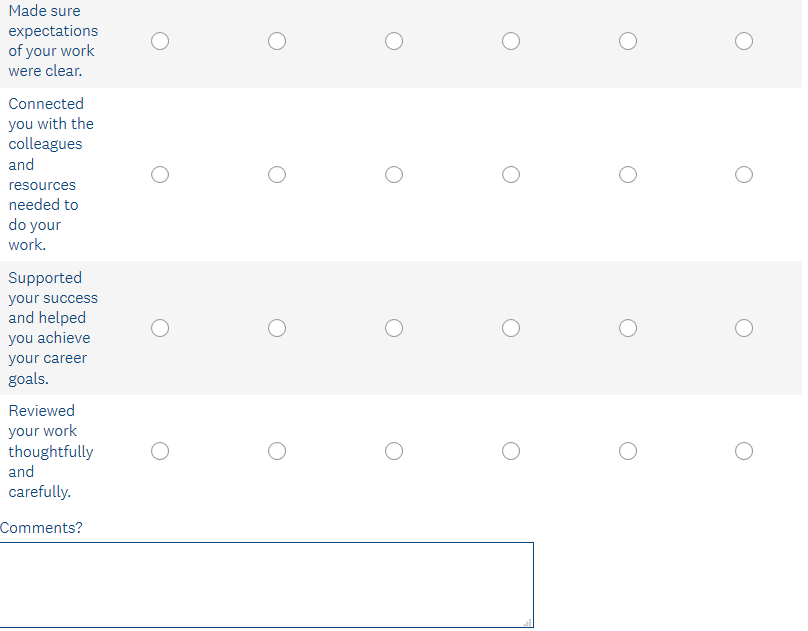Select first radio for 'Made sure expectations' row
The image size is (808, 631).
(x=160, y=41)
